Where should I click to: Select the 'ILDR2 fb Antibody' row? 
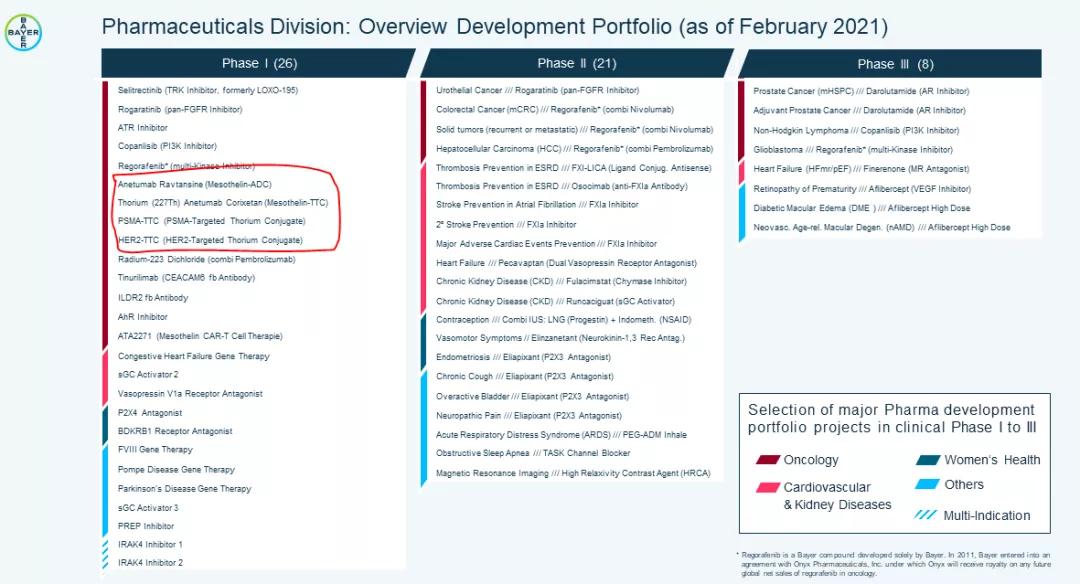[x=152, y=298]
